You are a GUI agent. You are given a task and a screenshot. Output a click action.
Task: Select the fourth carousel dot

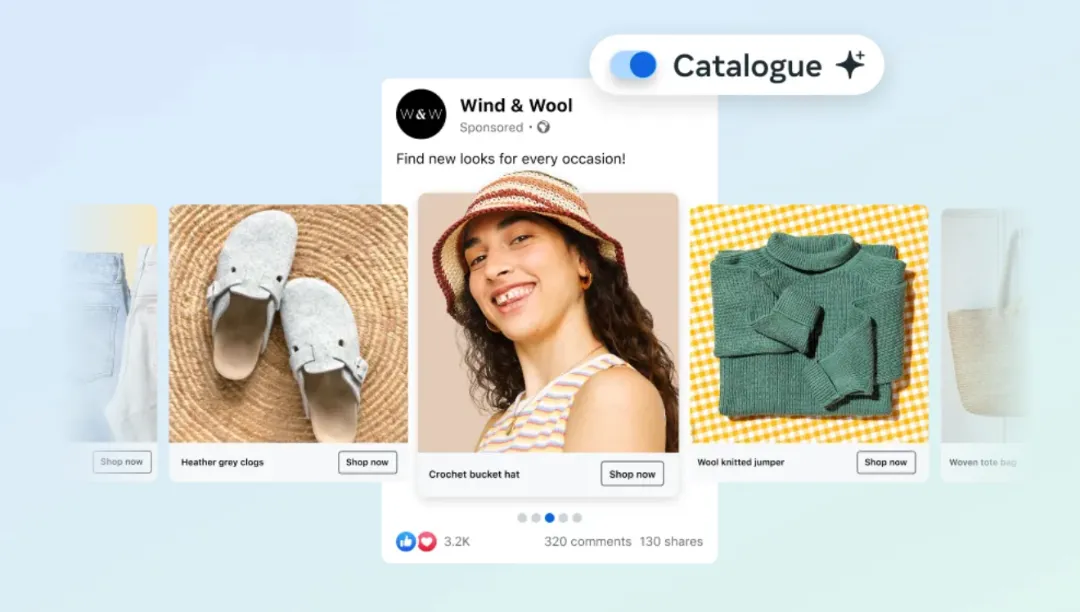pos(563,518)
